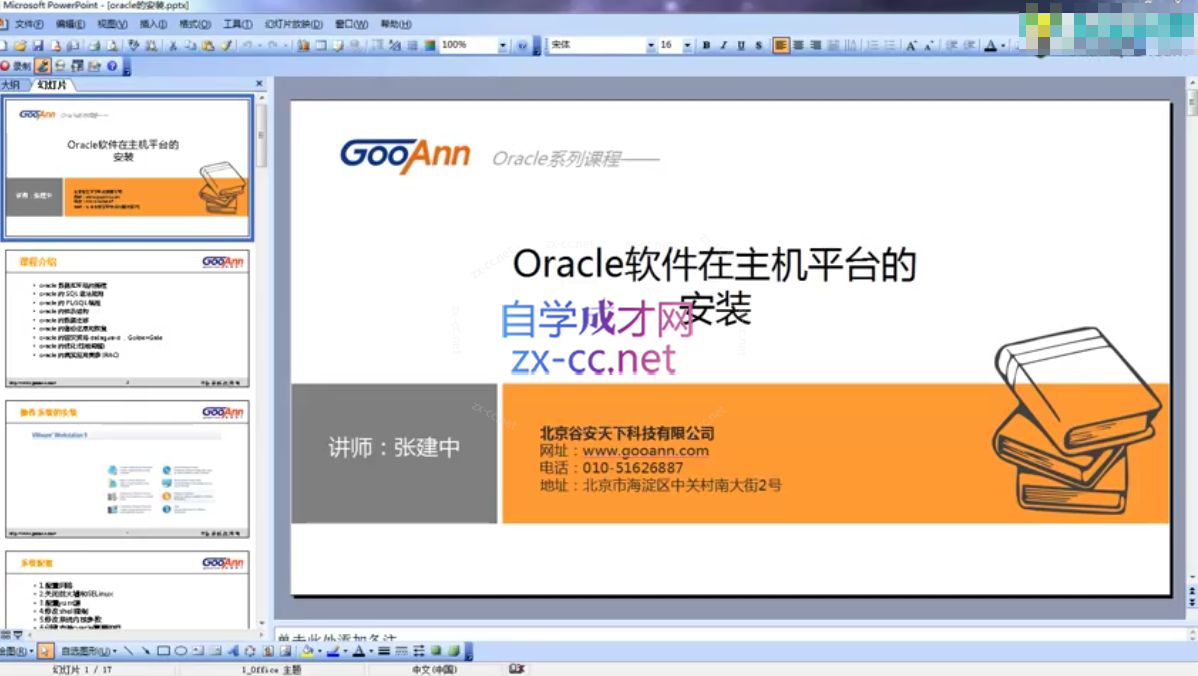
Task: Click the Insert Table icon
Action: point(321,46)
